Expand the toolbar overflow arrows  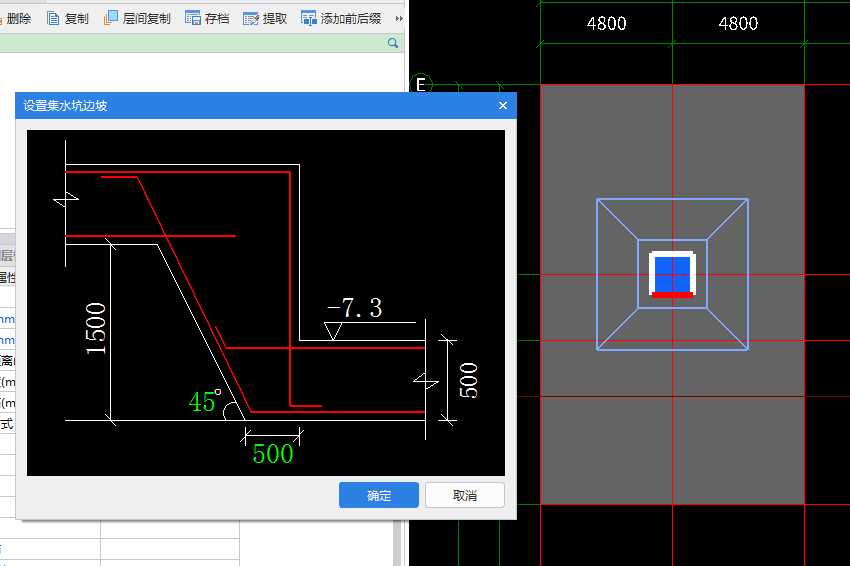399,18
